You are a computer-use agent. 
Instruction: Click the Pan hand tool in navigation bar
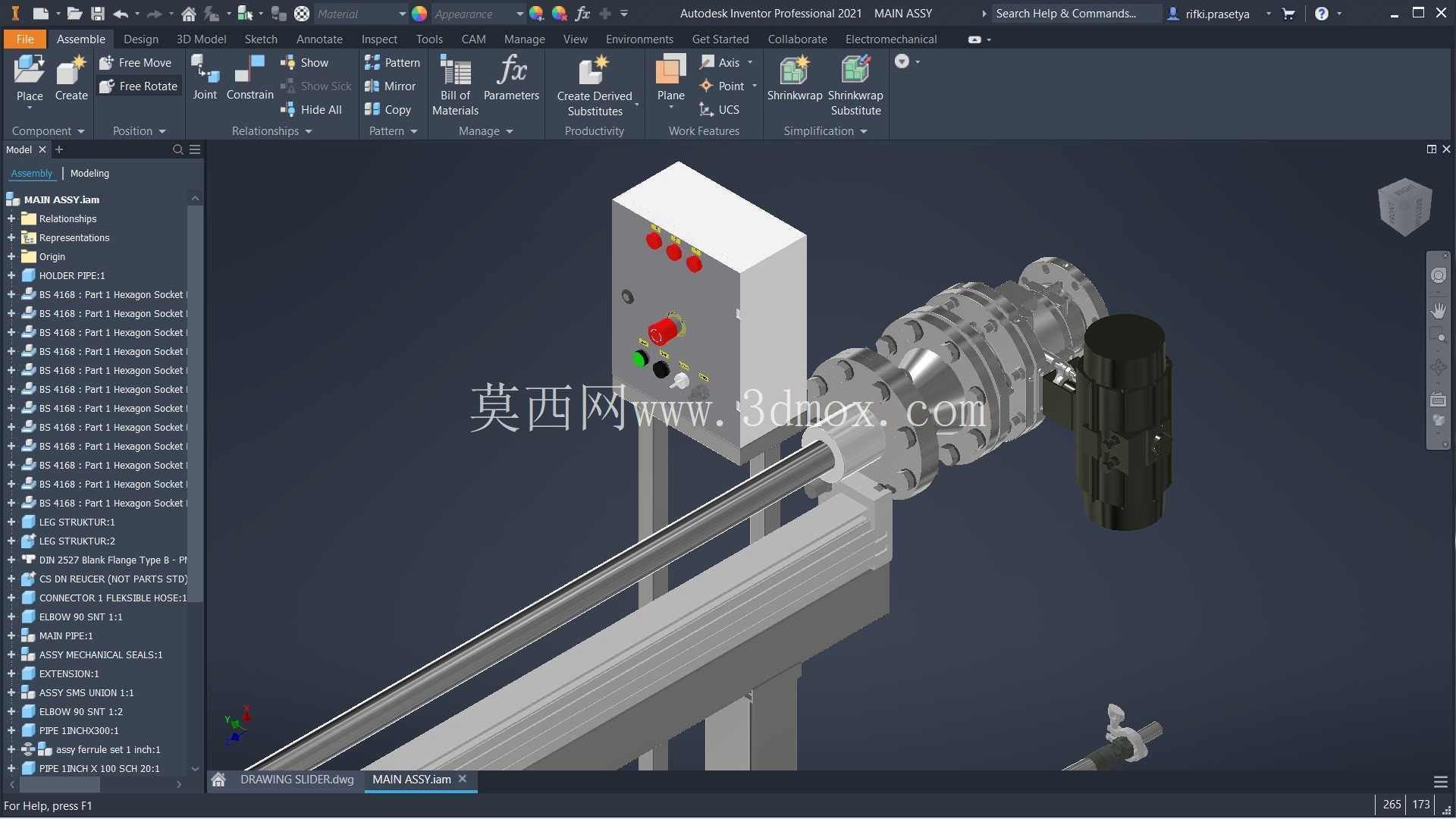pos(1439,310)
